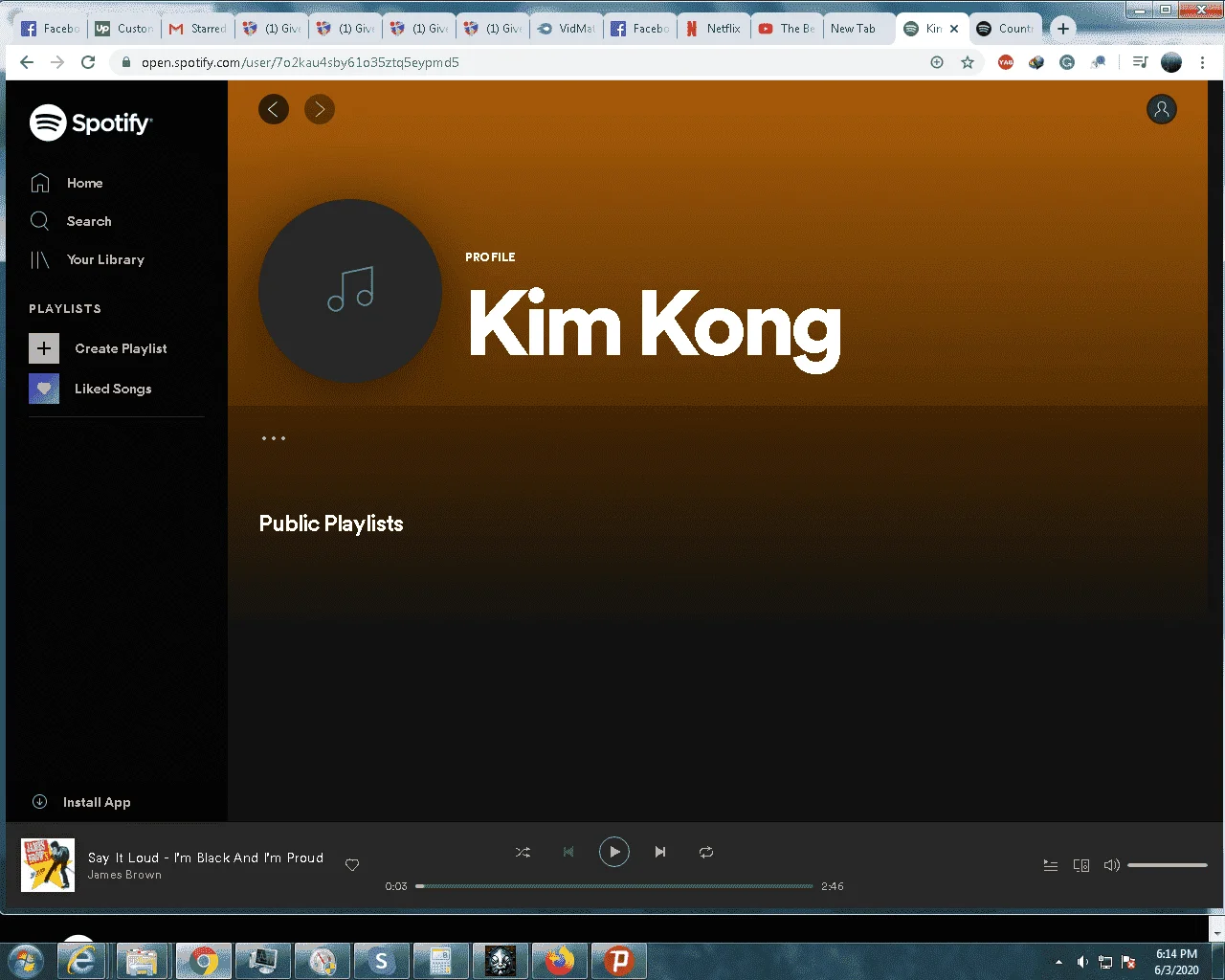Switch to the VidMate tab

click(567, 29)
